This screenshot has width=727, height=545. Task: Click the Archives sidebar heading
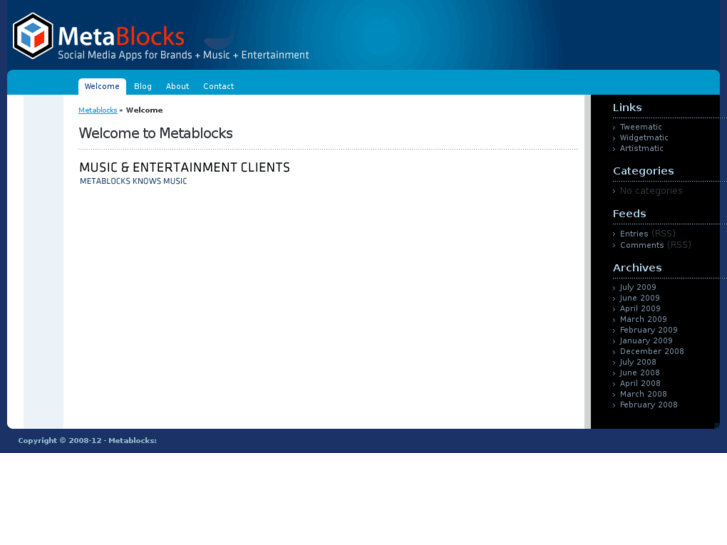pyautogui.click(x=637, y=268)
